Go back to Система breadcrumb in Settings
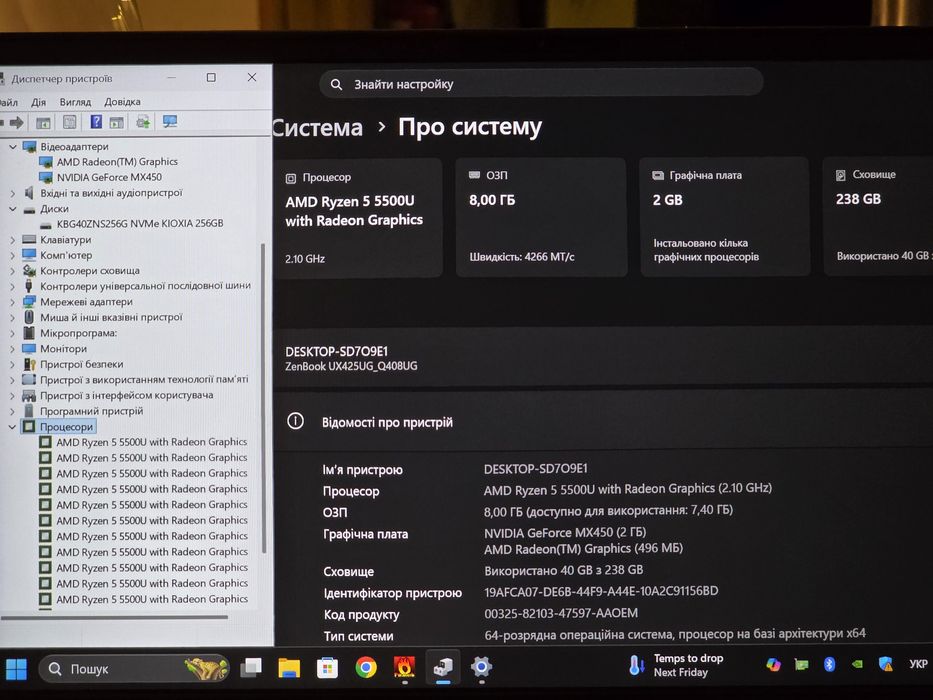Viewport: 933px width, 700px height. [318, 127]
